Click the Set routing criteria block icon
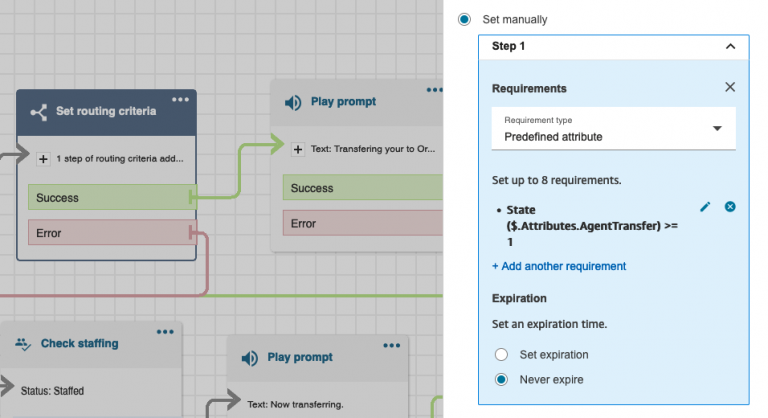Viewport: 768px width, 418px height. click(x=38, y=112)
